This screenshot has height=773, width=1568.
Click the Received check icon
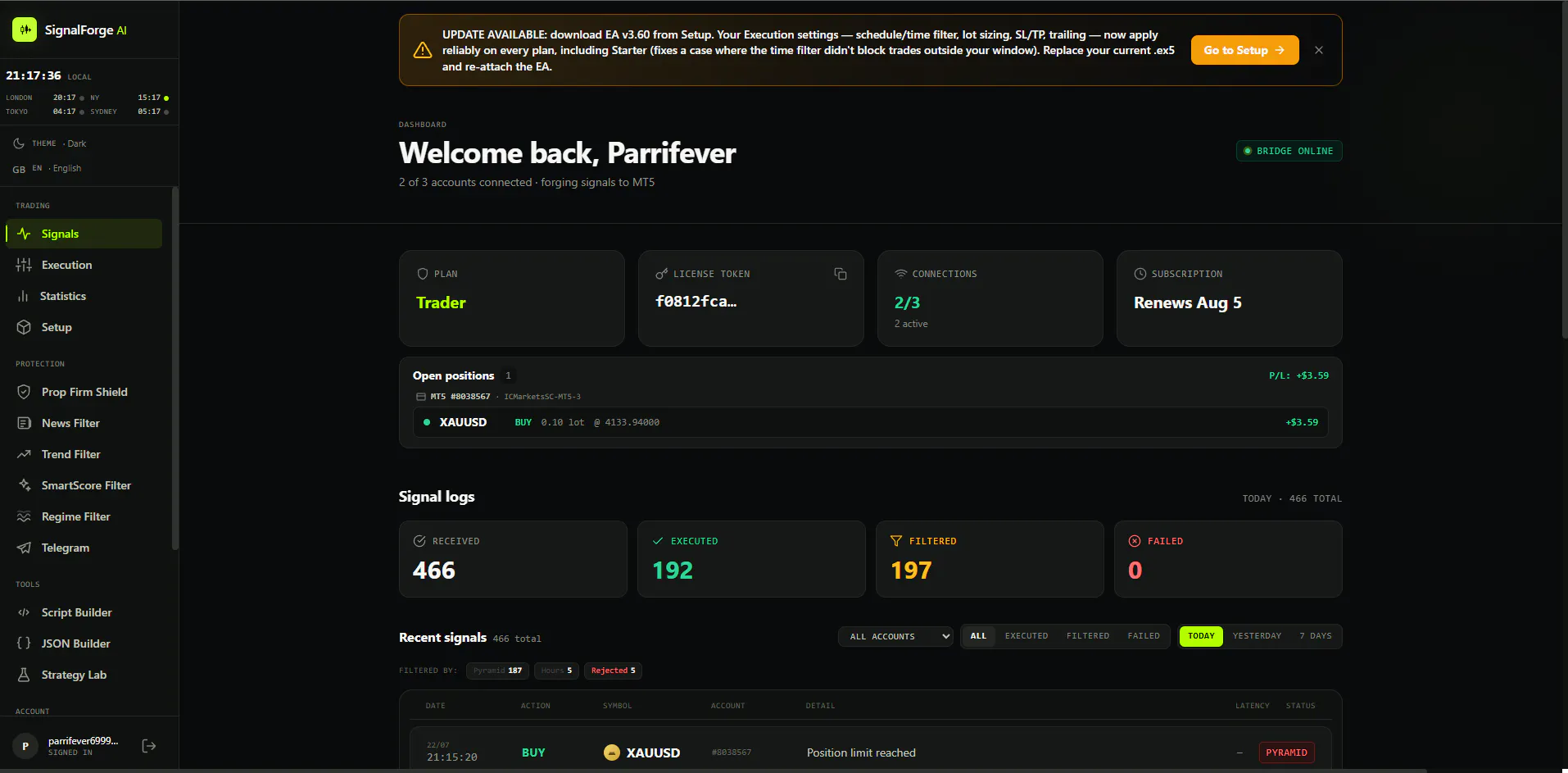(x=419, y=541)
